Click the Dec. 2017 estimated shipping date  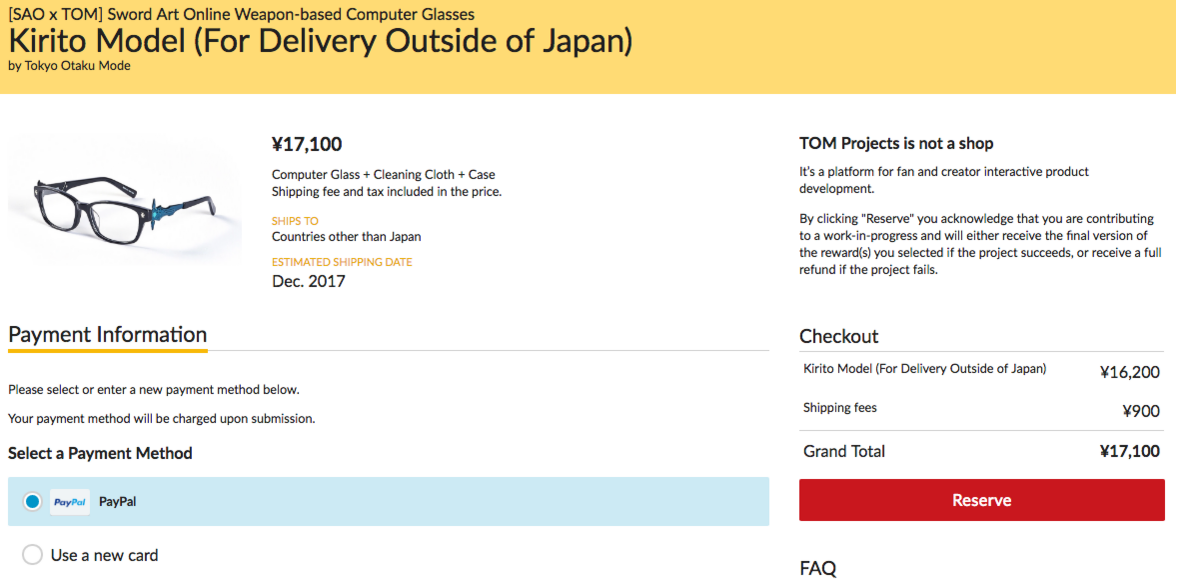[x=309, y=282]
